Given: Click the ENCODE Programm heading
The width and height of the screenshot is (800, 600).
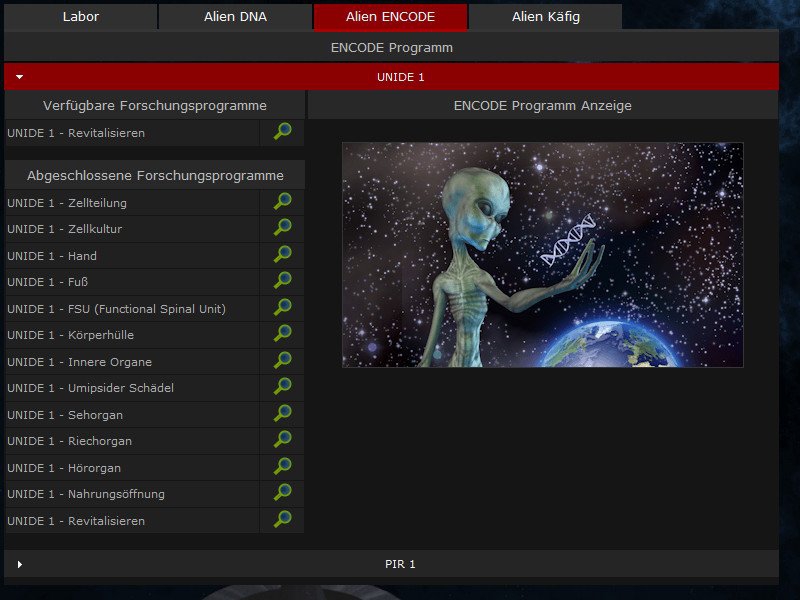Looking at the screenshot, I should (x=392, y=47).
